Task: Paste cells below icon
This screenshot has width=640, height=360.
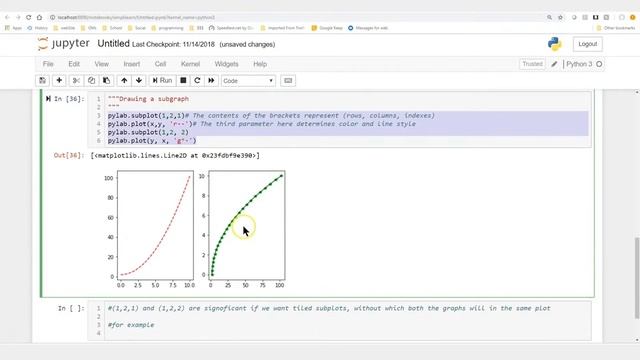Action: click(107, 80)
